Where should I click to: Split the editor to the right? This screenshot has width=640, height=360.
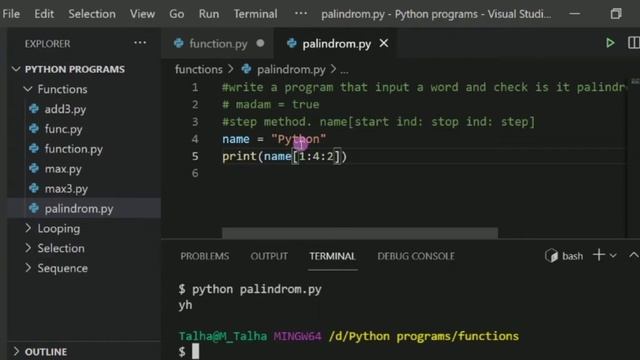point(633,43)
